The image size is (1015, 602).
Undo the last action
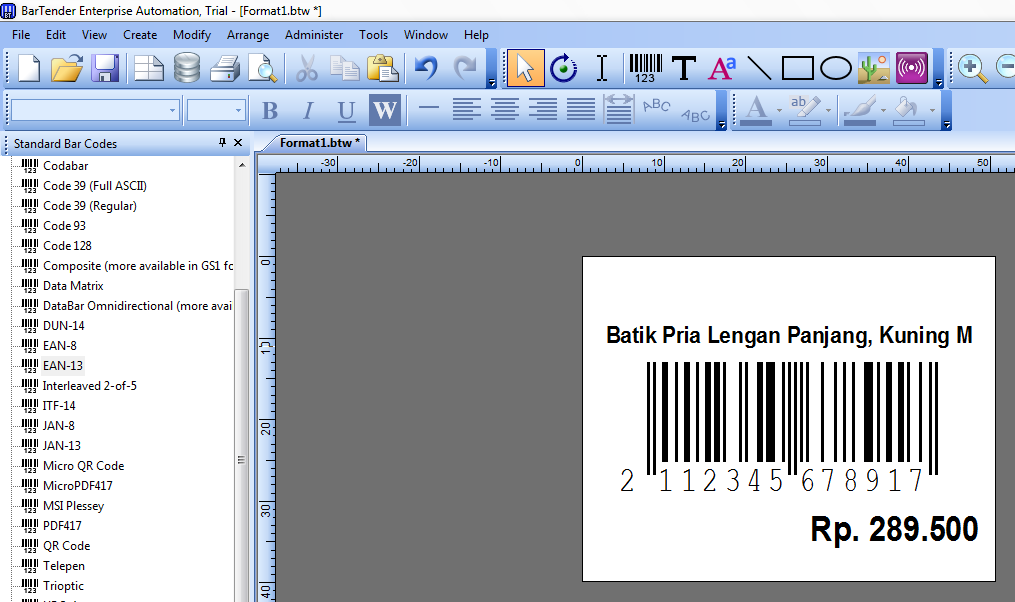[x=426, y=68]
